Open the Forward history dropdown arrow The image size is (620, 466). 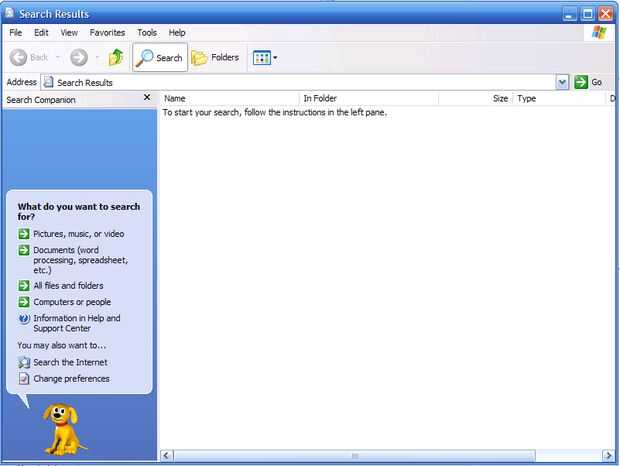click(x=97, y=58)
